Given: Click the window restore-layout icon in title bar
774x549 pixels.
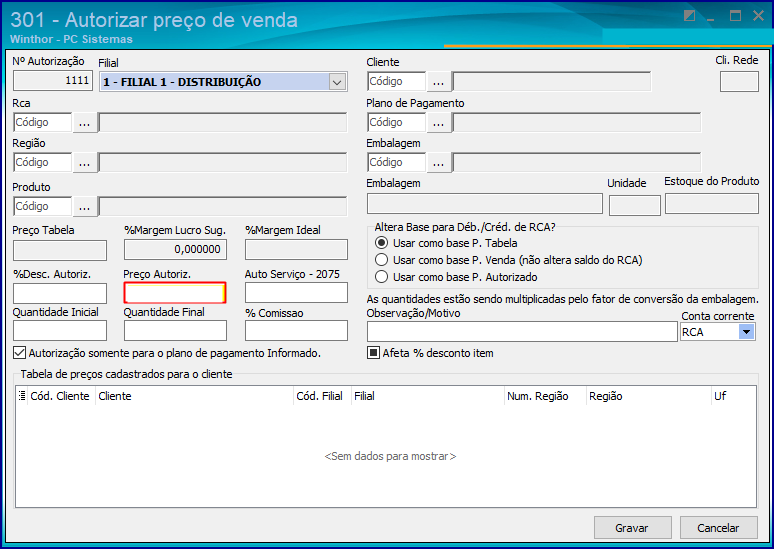Looking at the screenshot, I should coord(690,16).
